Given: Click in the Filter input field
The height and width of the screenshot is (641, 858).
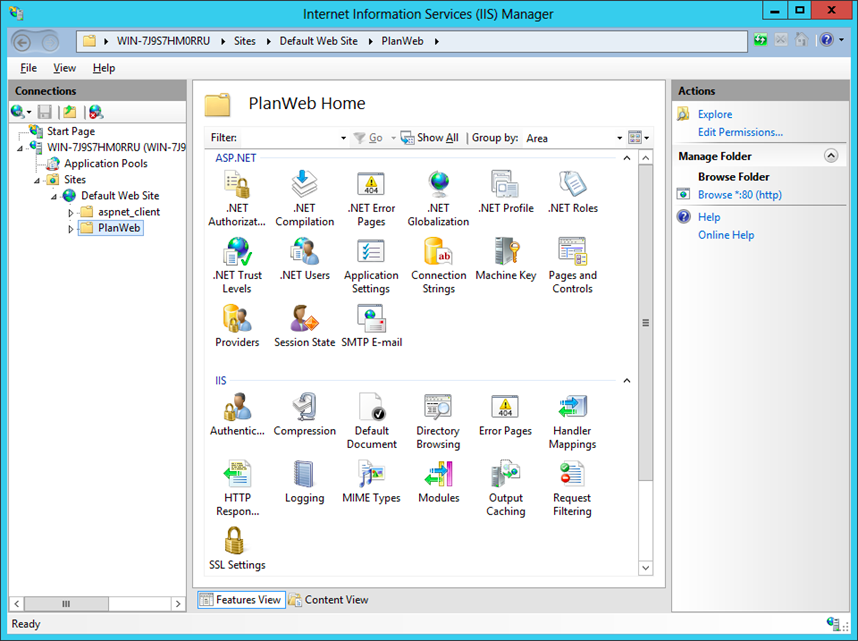Looking at the screenshot, I should click(x=289, y=138).
